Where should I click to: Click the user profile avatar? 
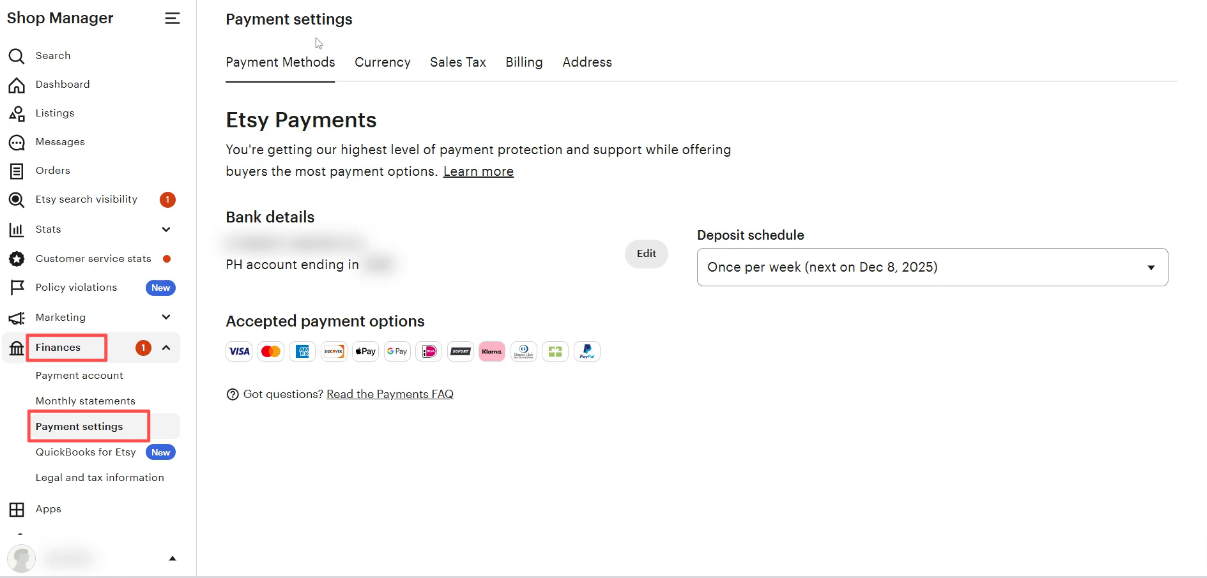click(x=22, y=558)
